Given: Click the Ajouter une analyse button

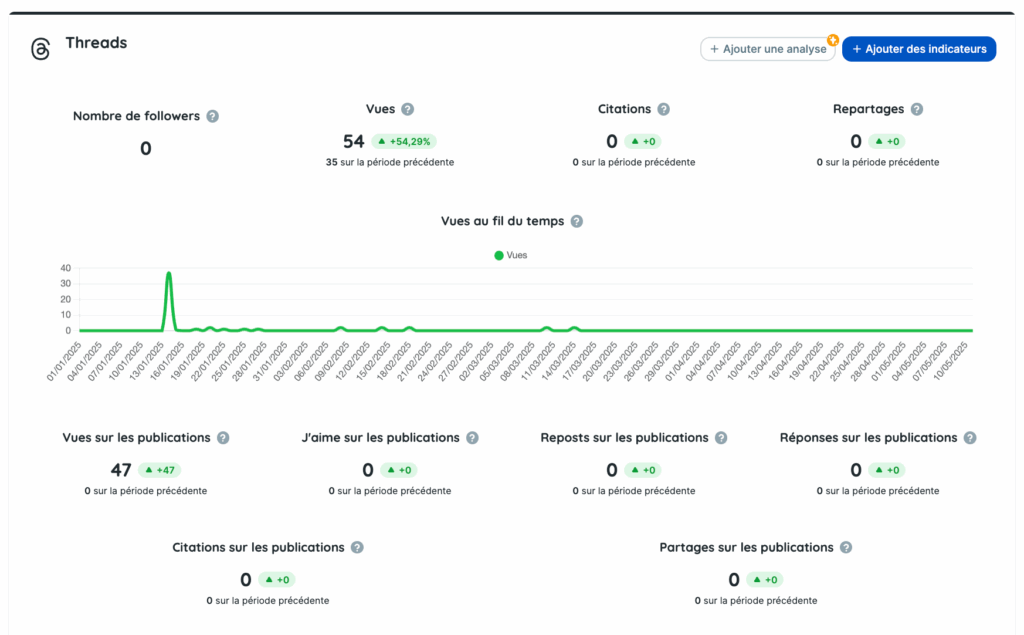Looking at the screenshot, I should tap(767, 49).
